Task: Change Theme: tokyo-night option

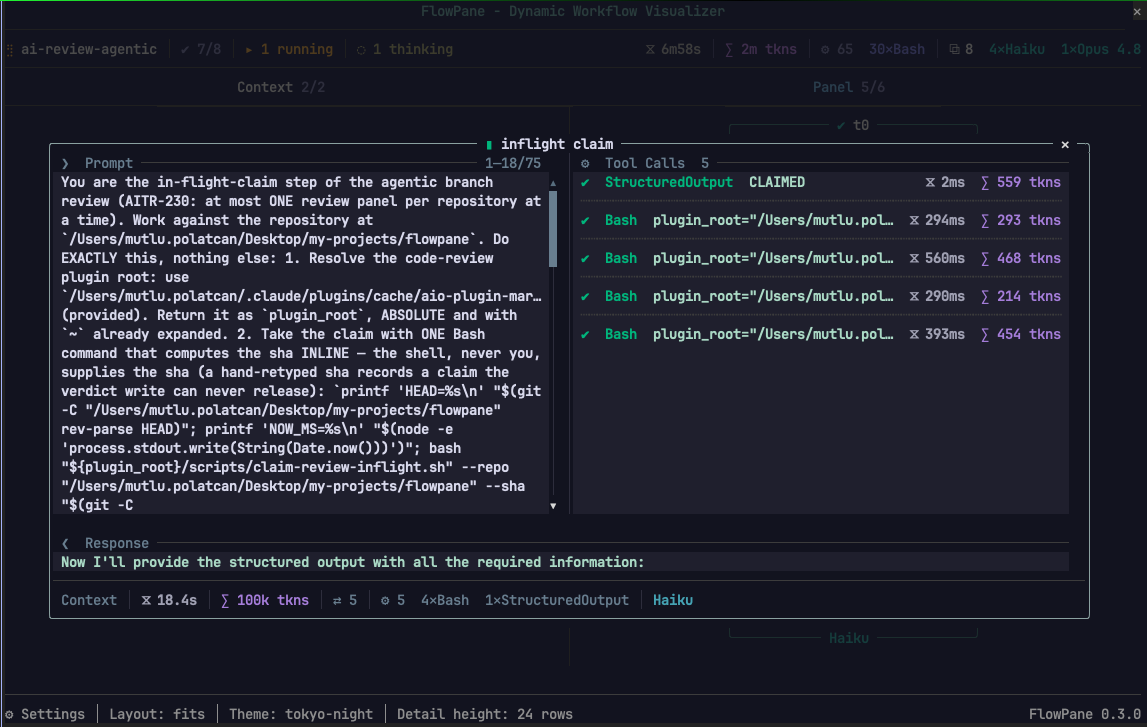Action: 301,714
